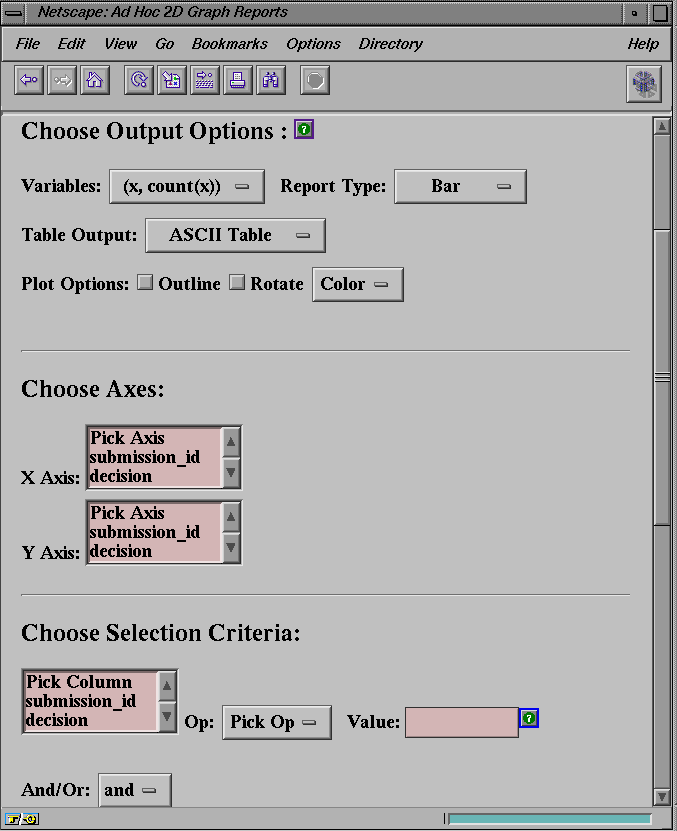Image resolution: width=677 pixels, height=831 pixels.
Task: Open the ASCII Table output dropdown
Action: (x=235, y=235)
